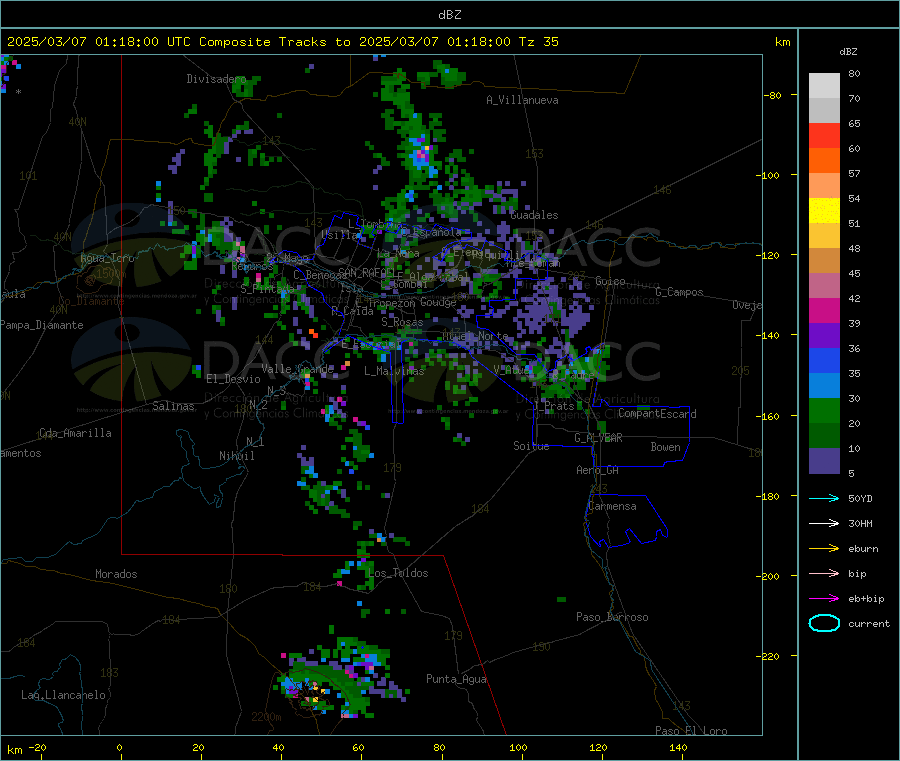This screenshot has width=900, height=761.
Task: Click the 'Punta_Agua' map label
Action: (456, 680)
